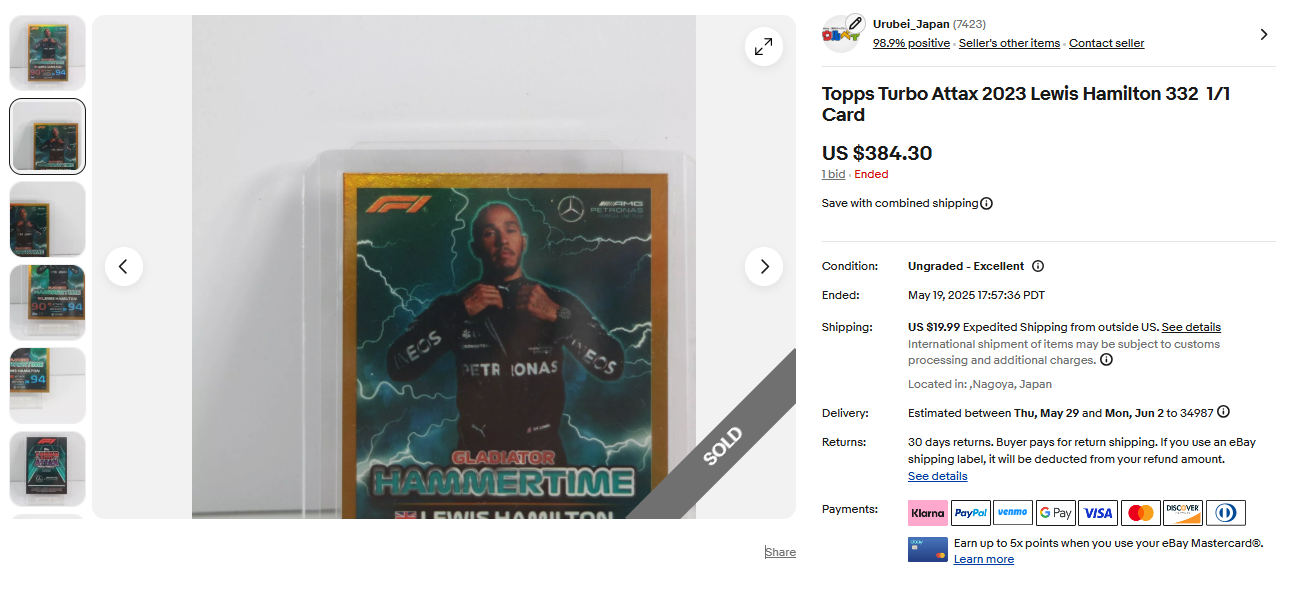Image resolution: width=1308 pixels, height=590 pixels.
Task: Click the Klarna payment logo
Action: pyautogui.click(x=928, y=513)
